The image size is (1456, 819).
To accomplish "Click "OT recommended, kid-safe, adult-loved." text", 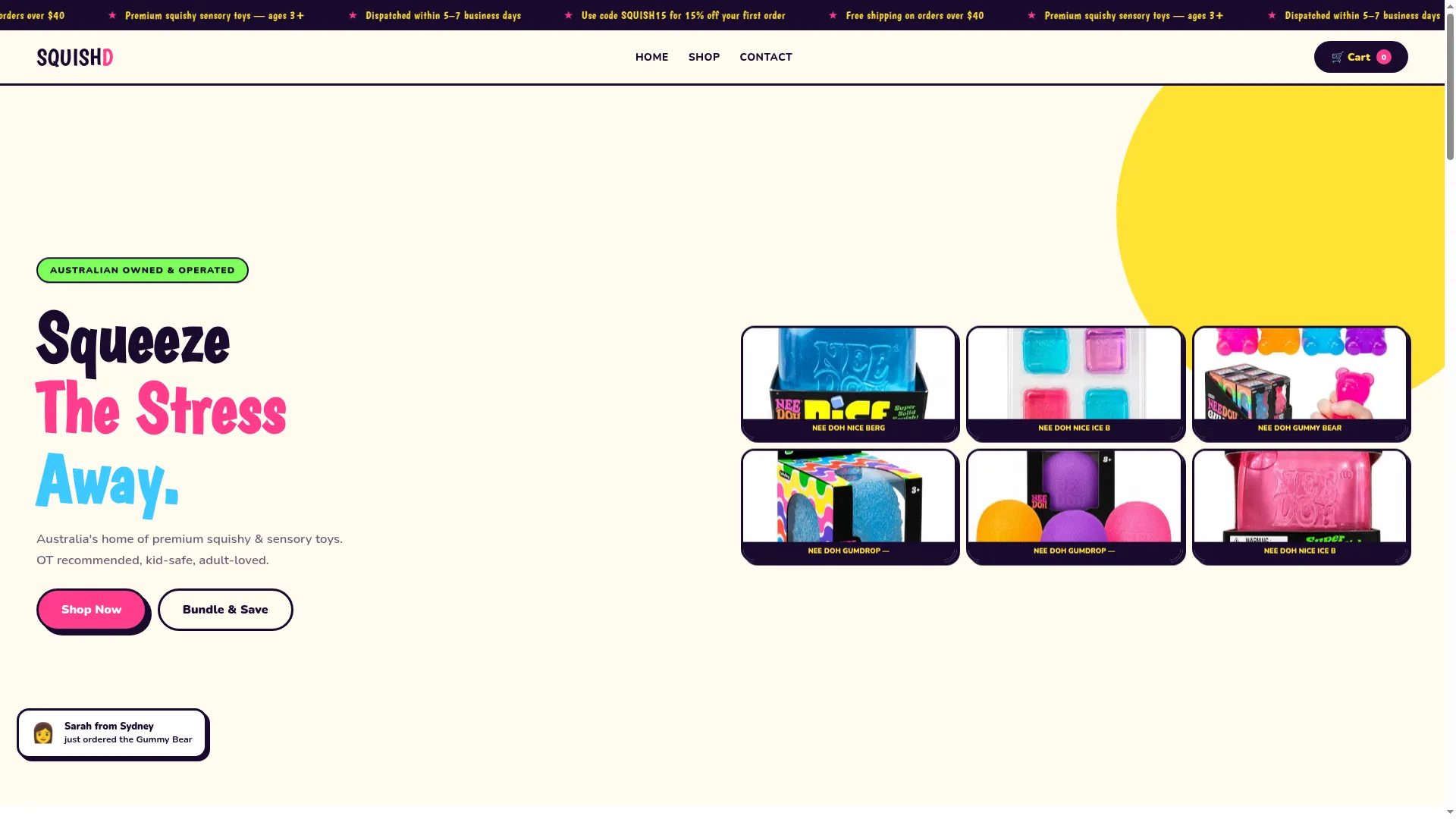I will (x=152, y=560).
